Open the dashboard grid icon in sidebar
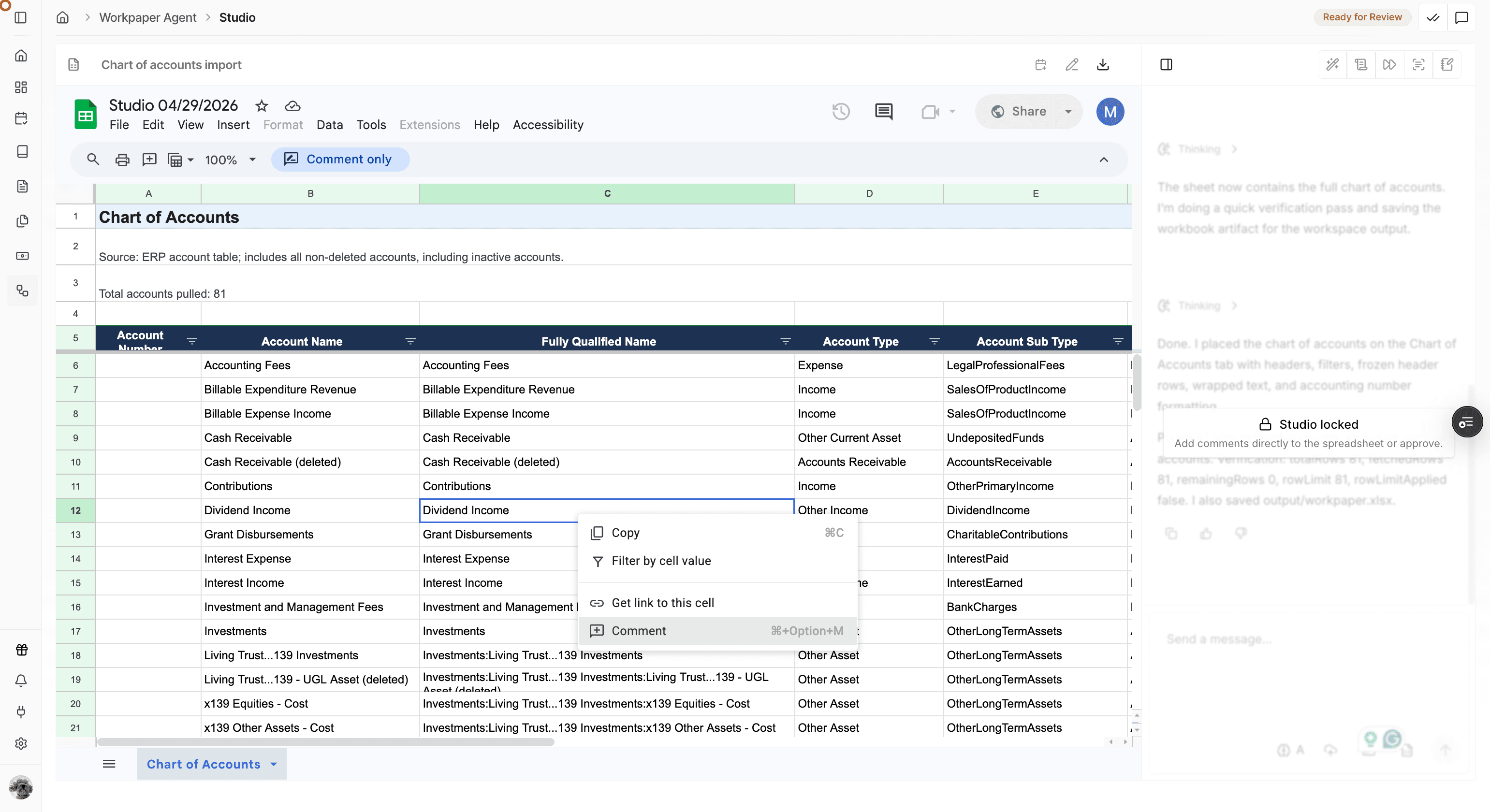Image resolution: width=1490 pixels, height=812 pixels. [x=21, y=87]
